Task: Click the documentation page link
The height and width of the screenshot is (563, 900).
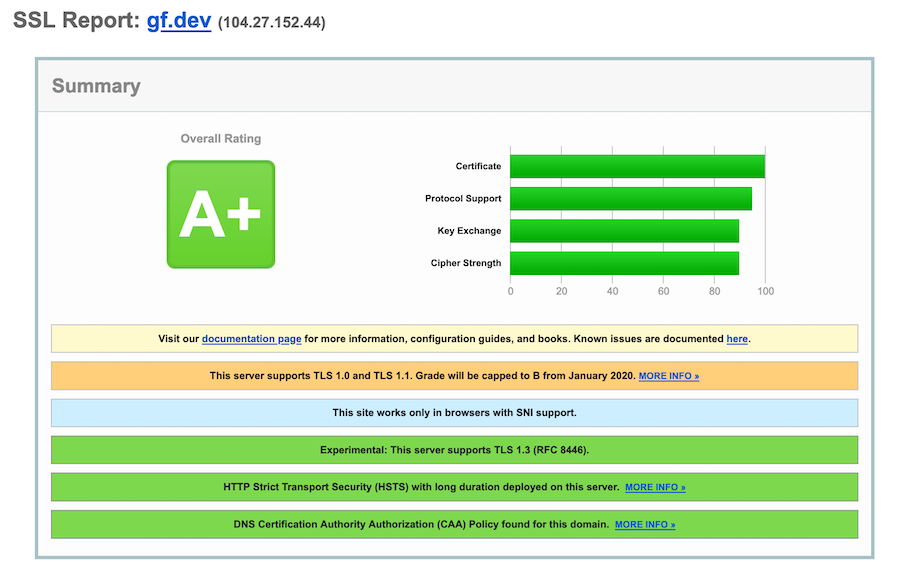Action: click(251, 339)
